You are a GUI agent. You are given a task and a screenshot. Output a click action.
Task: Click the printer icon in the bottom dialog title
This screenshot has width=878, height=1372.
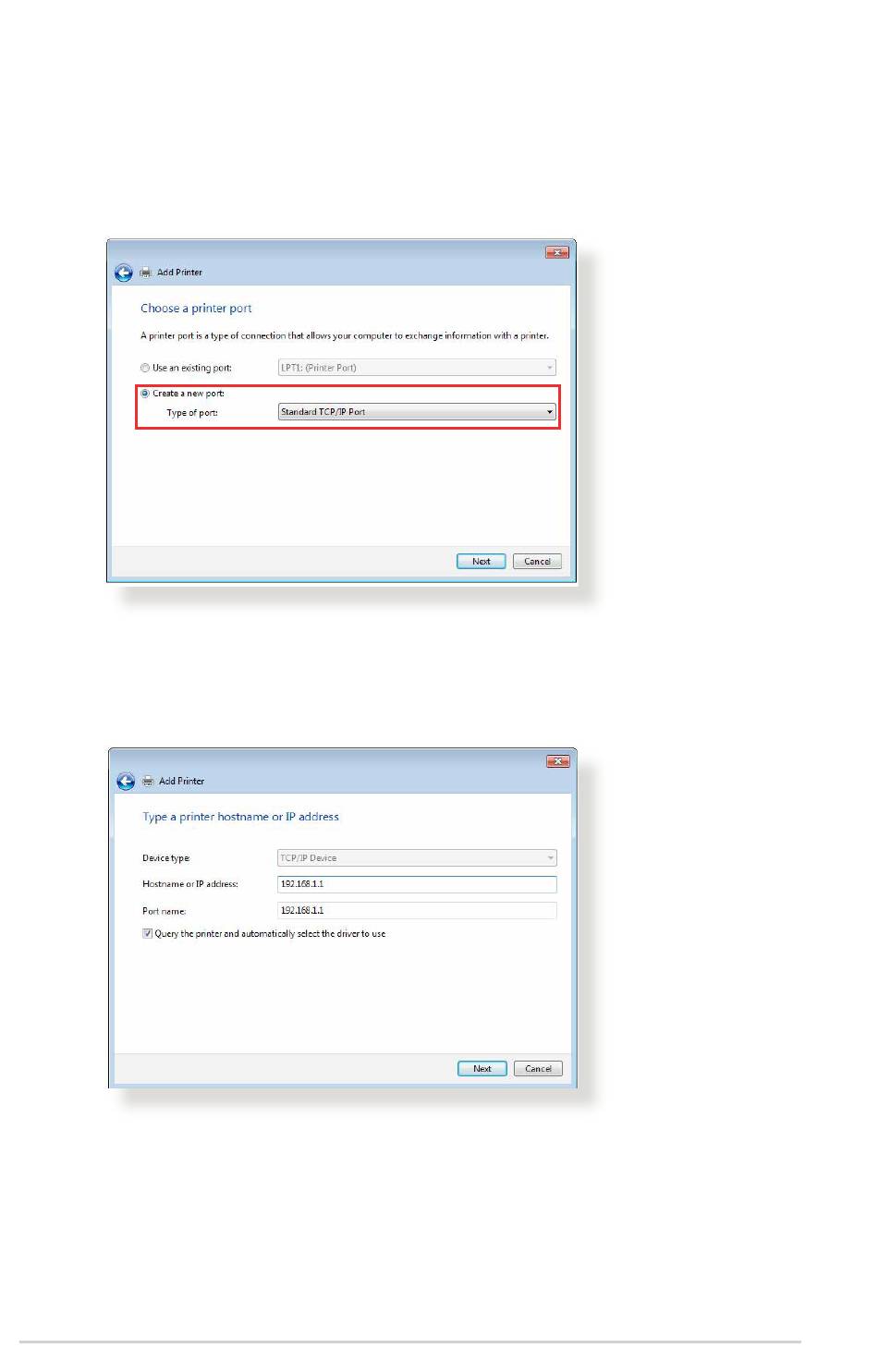147,782
